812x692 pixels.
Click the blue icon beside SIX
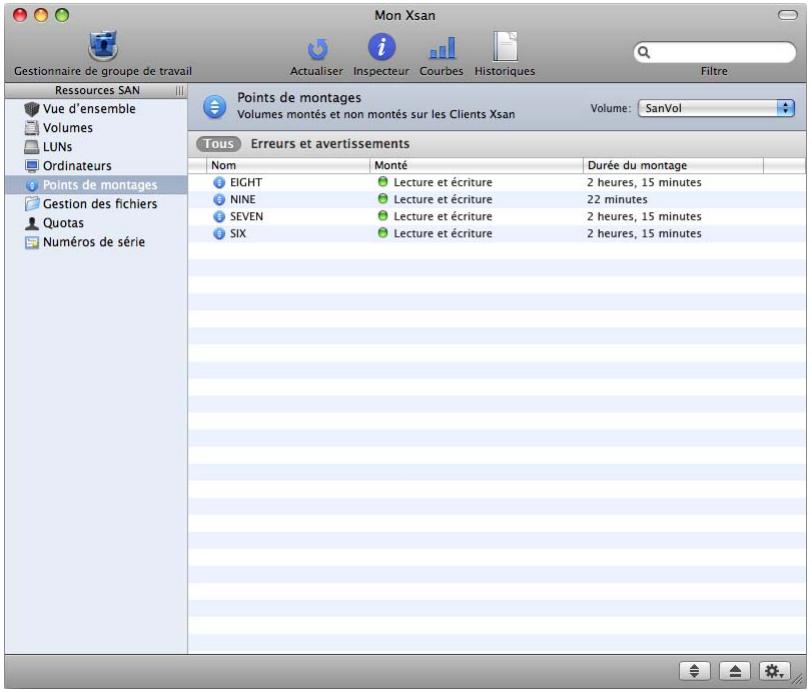tap(219, 234)
